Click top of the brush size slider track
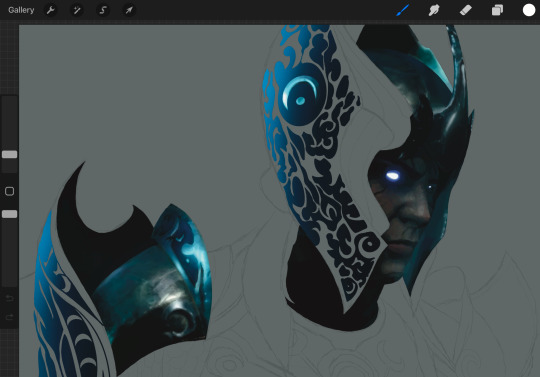This screenshot has width=540, height=377. (9, 100)
